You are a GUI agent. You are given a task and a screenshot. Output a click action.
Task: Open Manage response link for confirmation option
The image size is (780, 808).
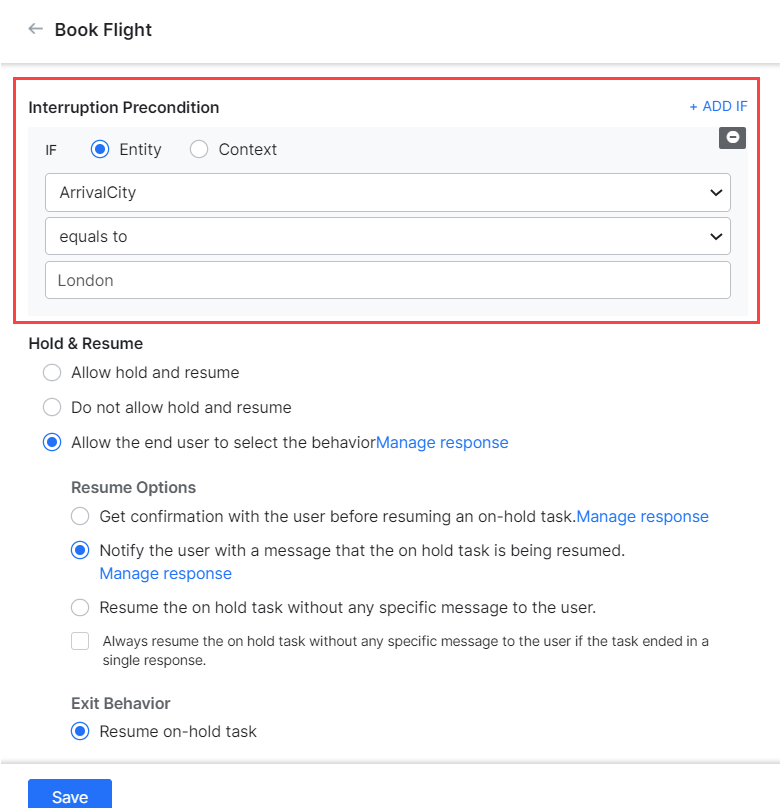click(642, 516)
